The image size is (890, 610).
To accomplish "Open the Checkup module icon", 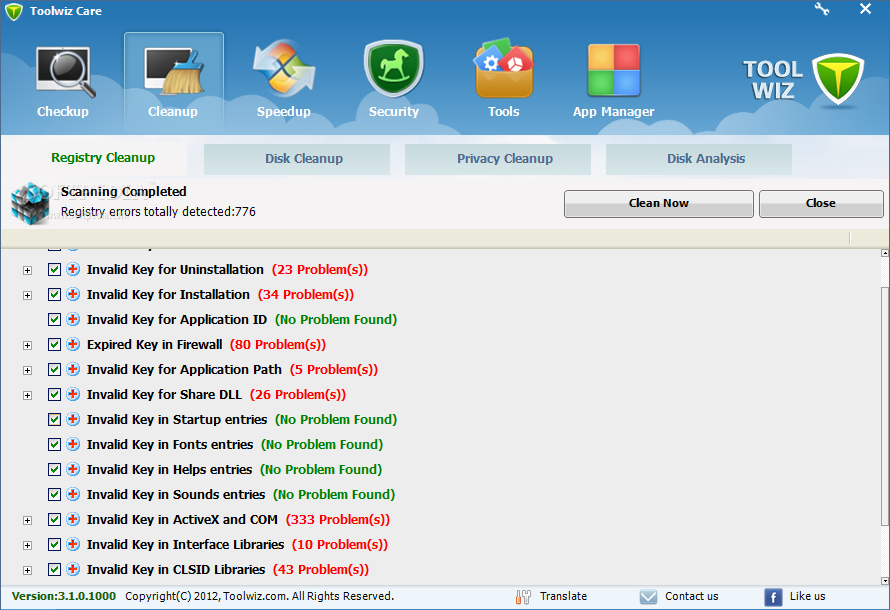I will coord(64,71).
